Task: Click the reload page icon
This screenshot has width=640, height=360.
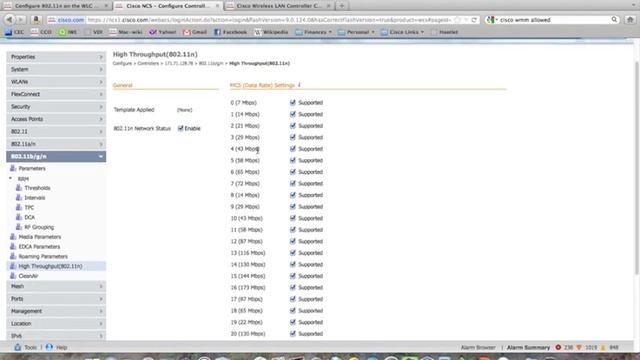Action: coord(474,20)
